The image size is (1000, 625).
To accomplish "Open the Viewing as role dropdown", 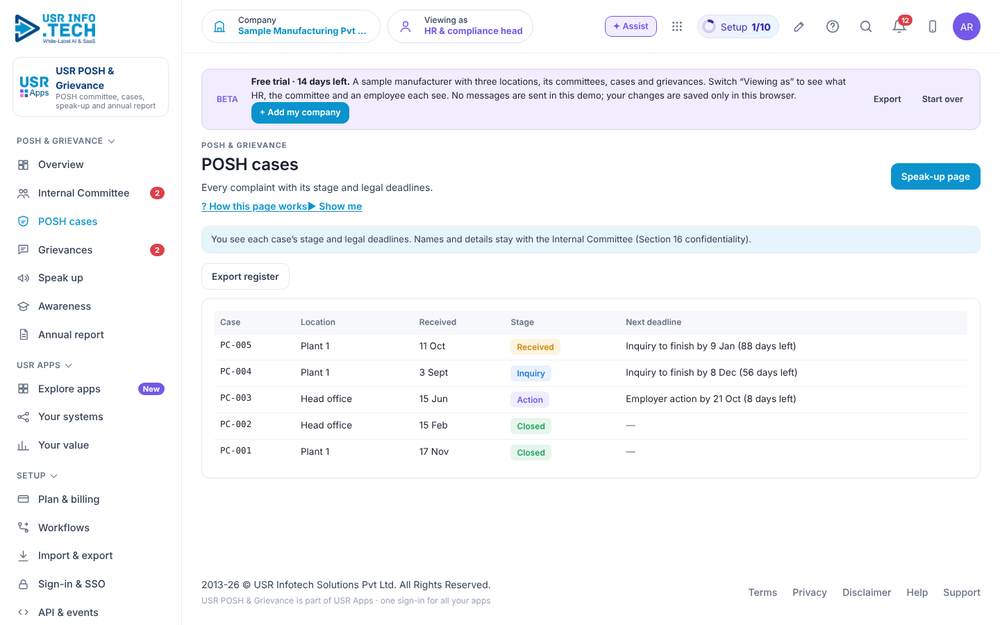I will pos(460,26).
